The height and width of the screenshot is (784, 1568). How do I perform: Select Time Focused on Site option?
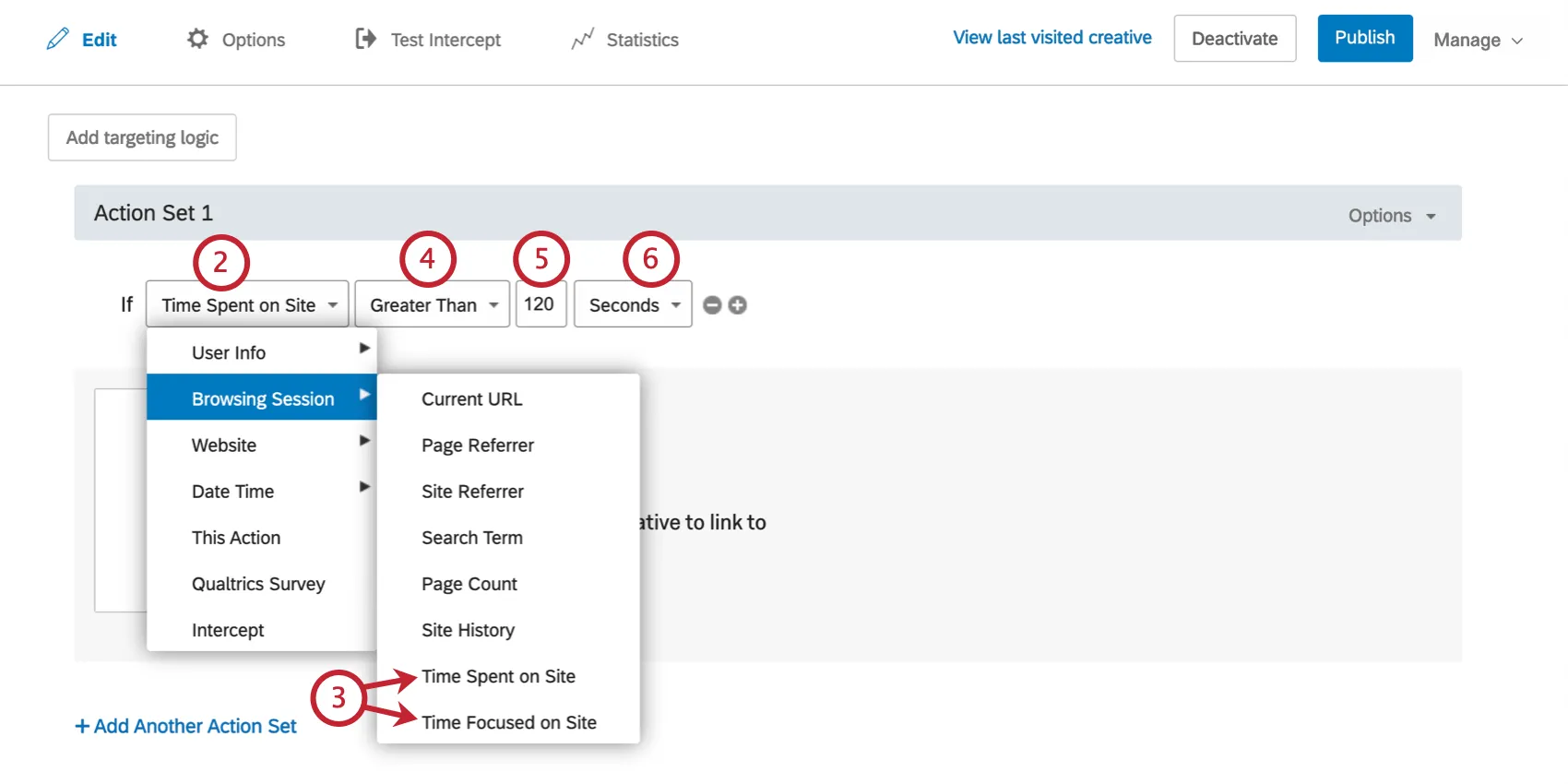[508, 722]
